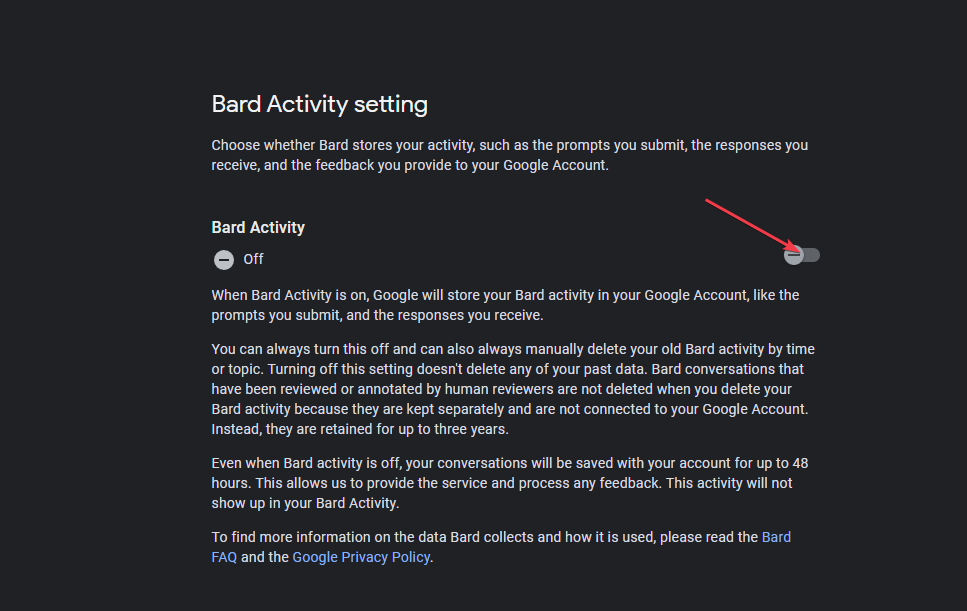
Task: Click the "Off" status text
Action: point(253,259)
